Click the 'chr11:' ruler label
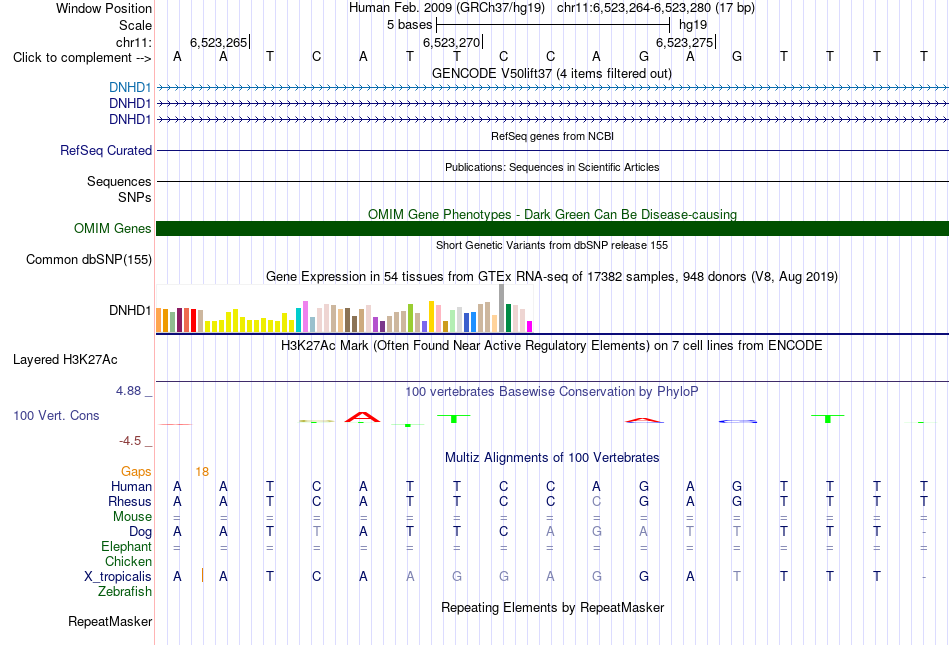Image resolution: width=950 pixels, height=645 pixels. (134, 42)
